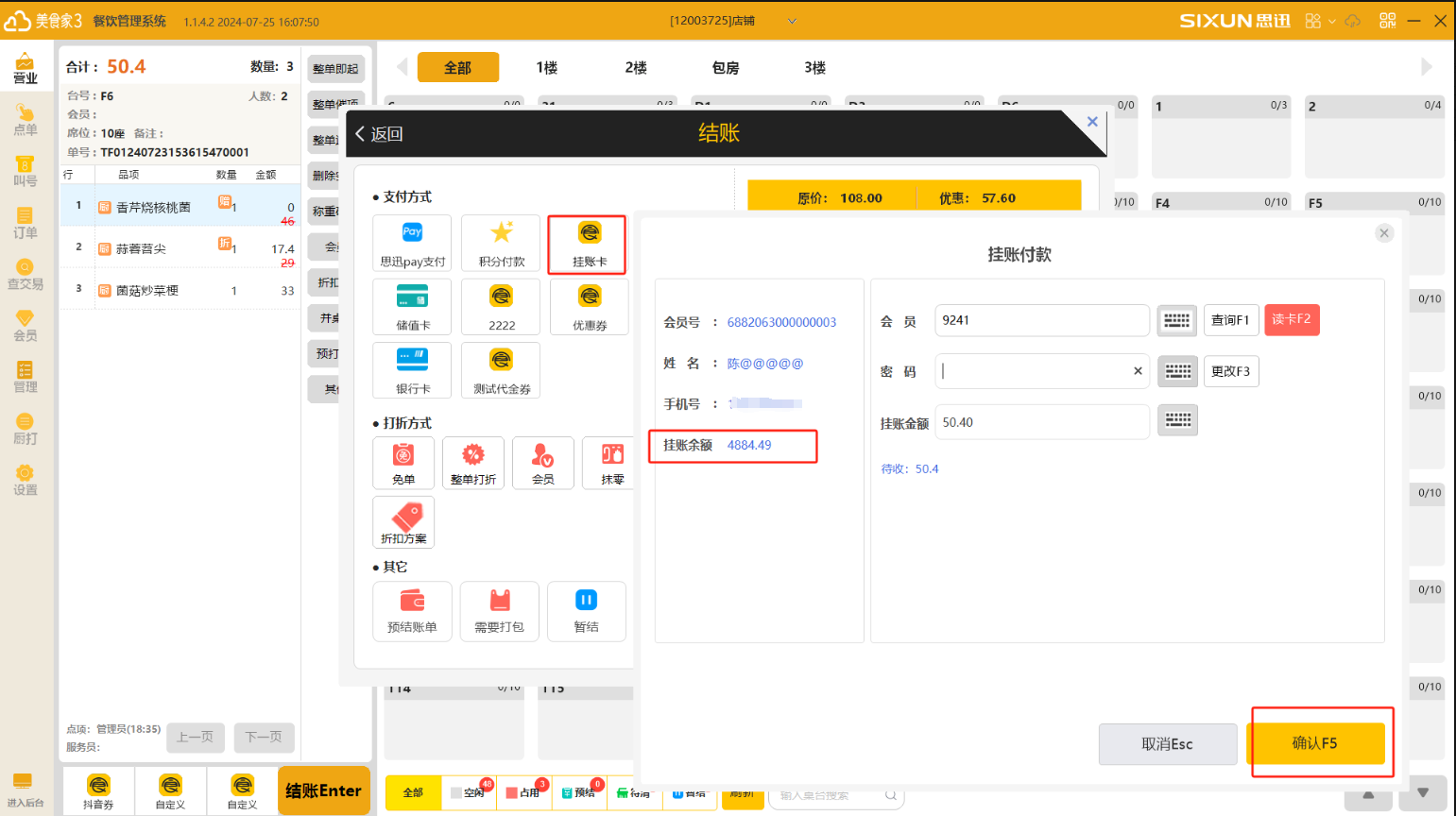This screenshot has height=816, width=1456.
Task: Click 读卡F2 button
Action: point(1292,319)
